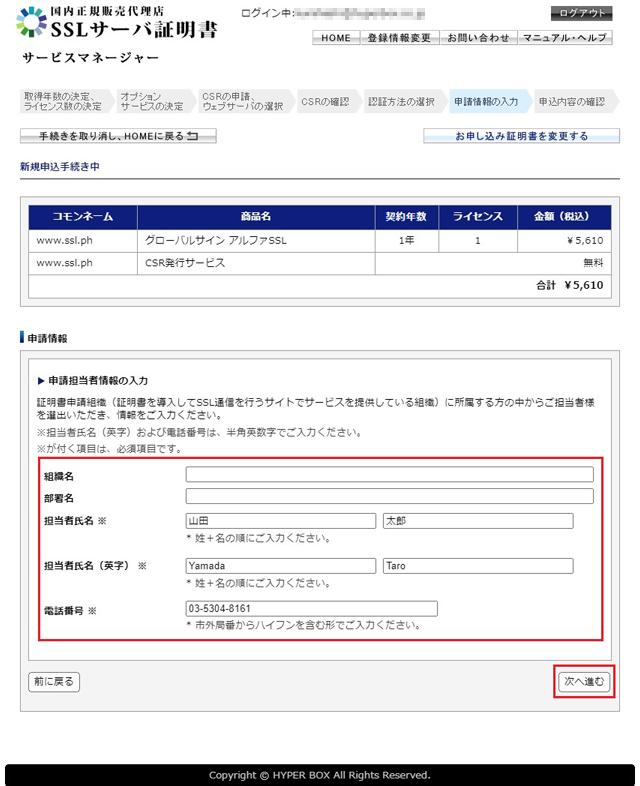The width and height of the screenshot is (640, 786).
Task: Click into the 部署名 text field
Action: pyautogui.click(x=389, y=497)
